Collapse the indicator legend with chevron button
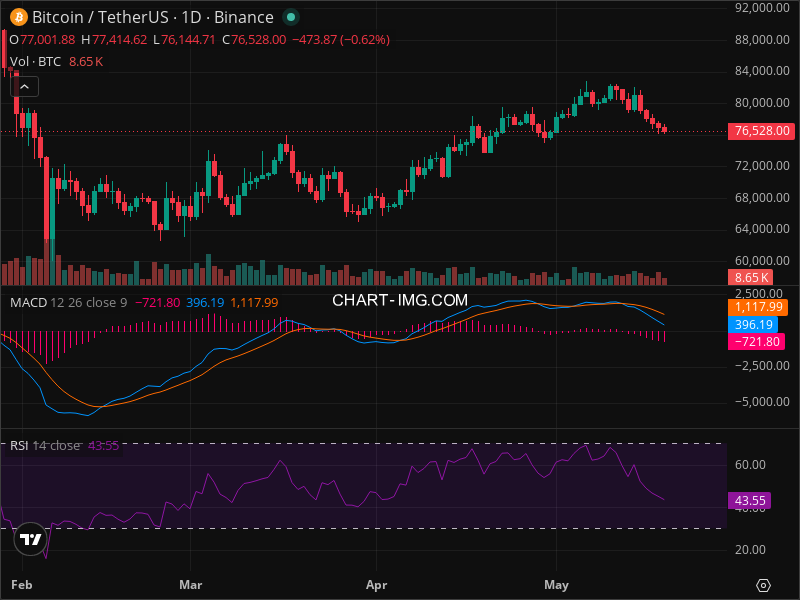The width and height of the screenshot is (800, 600). 24,87
